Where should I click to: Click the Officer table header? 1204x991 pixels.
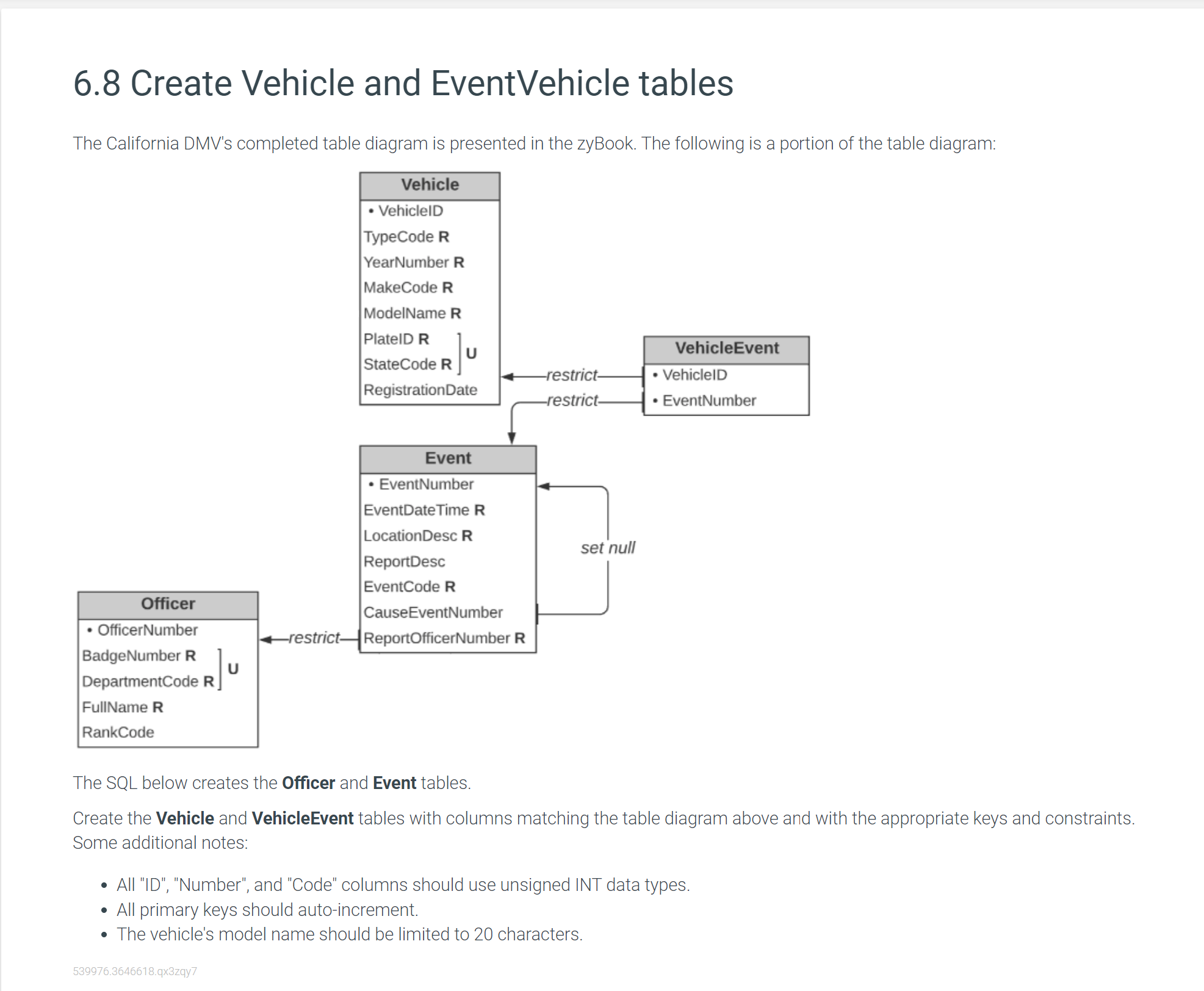tap(168, 604)
